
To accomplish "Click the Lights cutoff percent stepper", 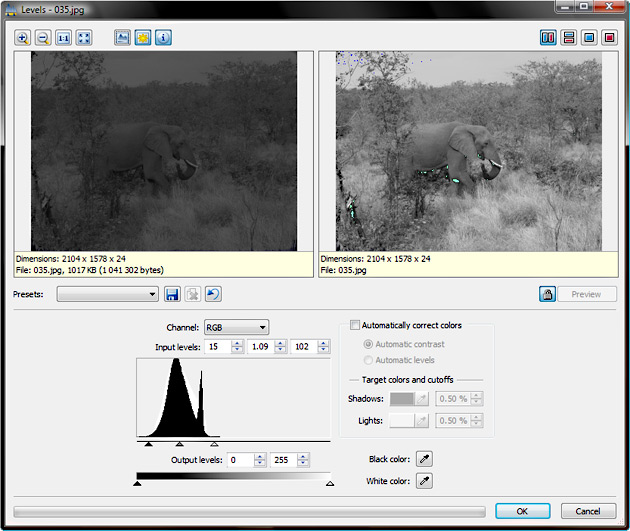I will [476, 421].
